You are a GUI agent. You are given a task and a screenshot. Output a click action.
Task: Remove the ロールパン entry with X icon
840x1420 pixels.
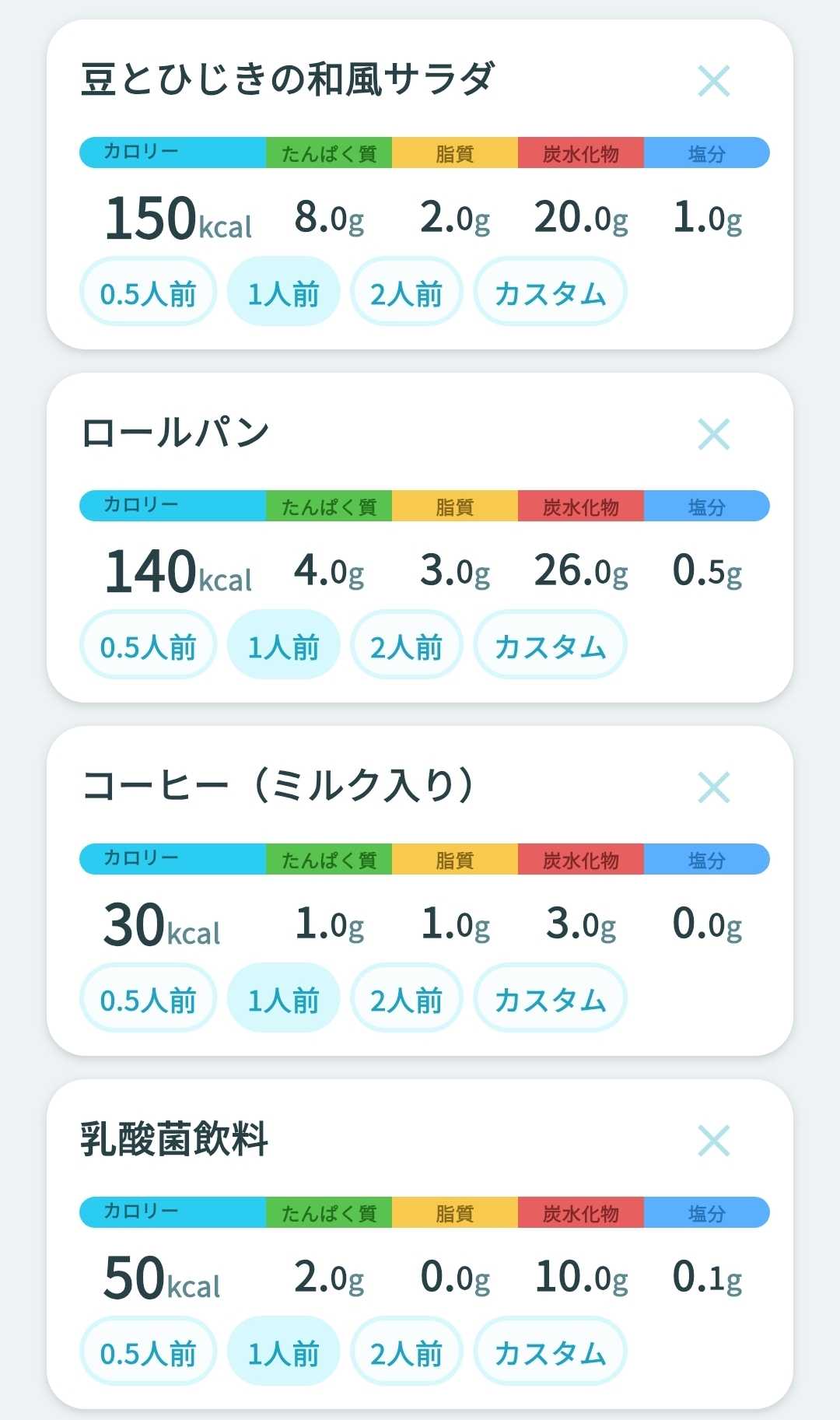tap(713, 434)
